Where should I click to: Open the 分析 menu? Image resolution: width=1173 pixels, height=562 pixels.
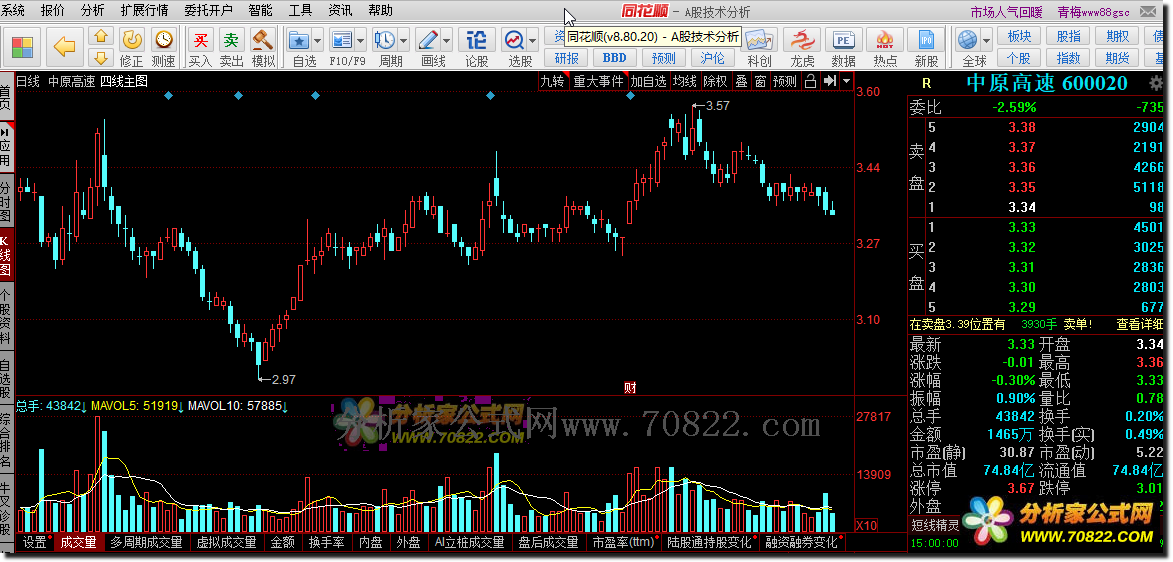click(x=93, y=10)
